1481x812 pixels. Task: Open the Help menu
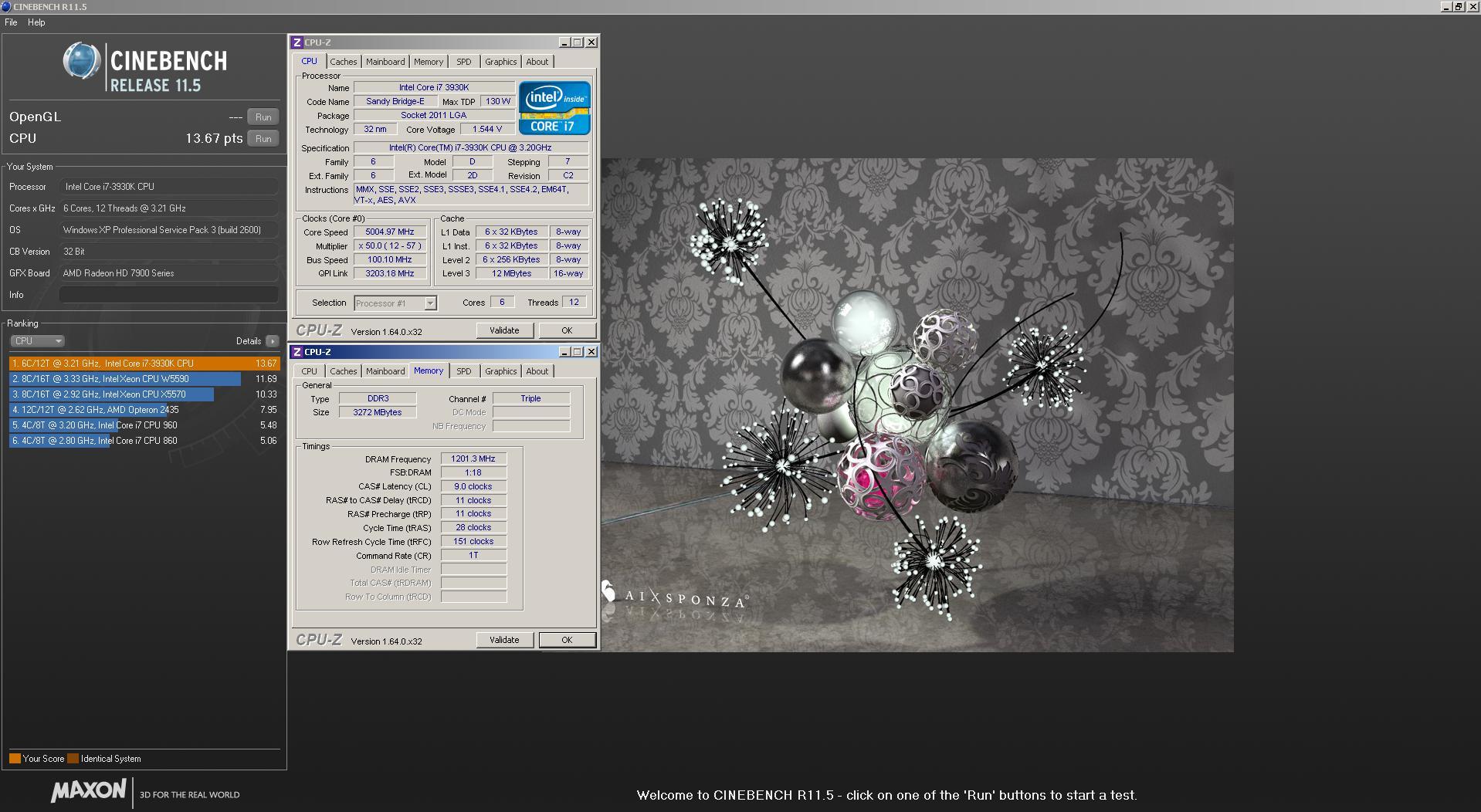click(36, 22)
